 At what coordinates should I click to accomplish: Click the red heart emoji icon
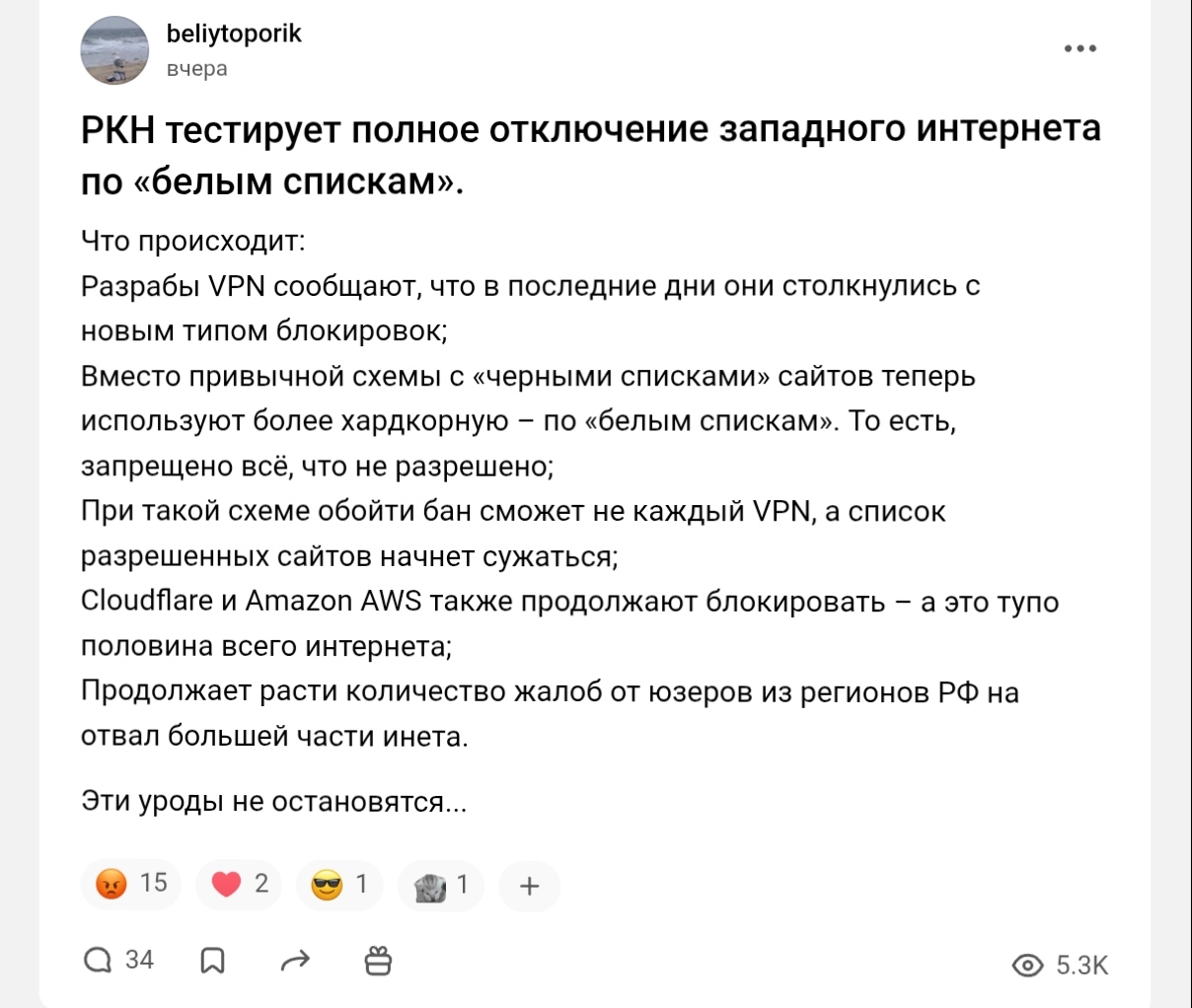(x=226, y=884)
